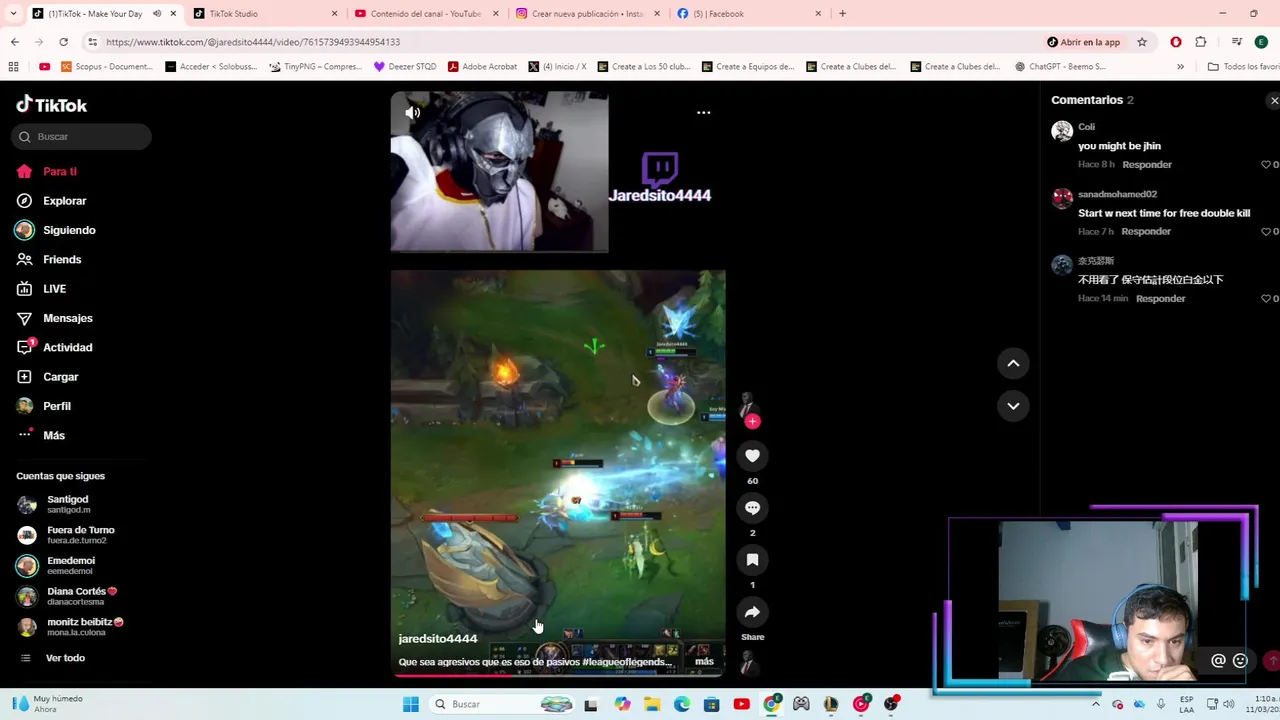
Task: Reply to Coli's comment with Responder
Action: point(1147,164)
